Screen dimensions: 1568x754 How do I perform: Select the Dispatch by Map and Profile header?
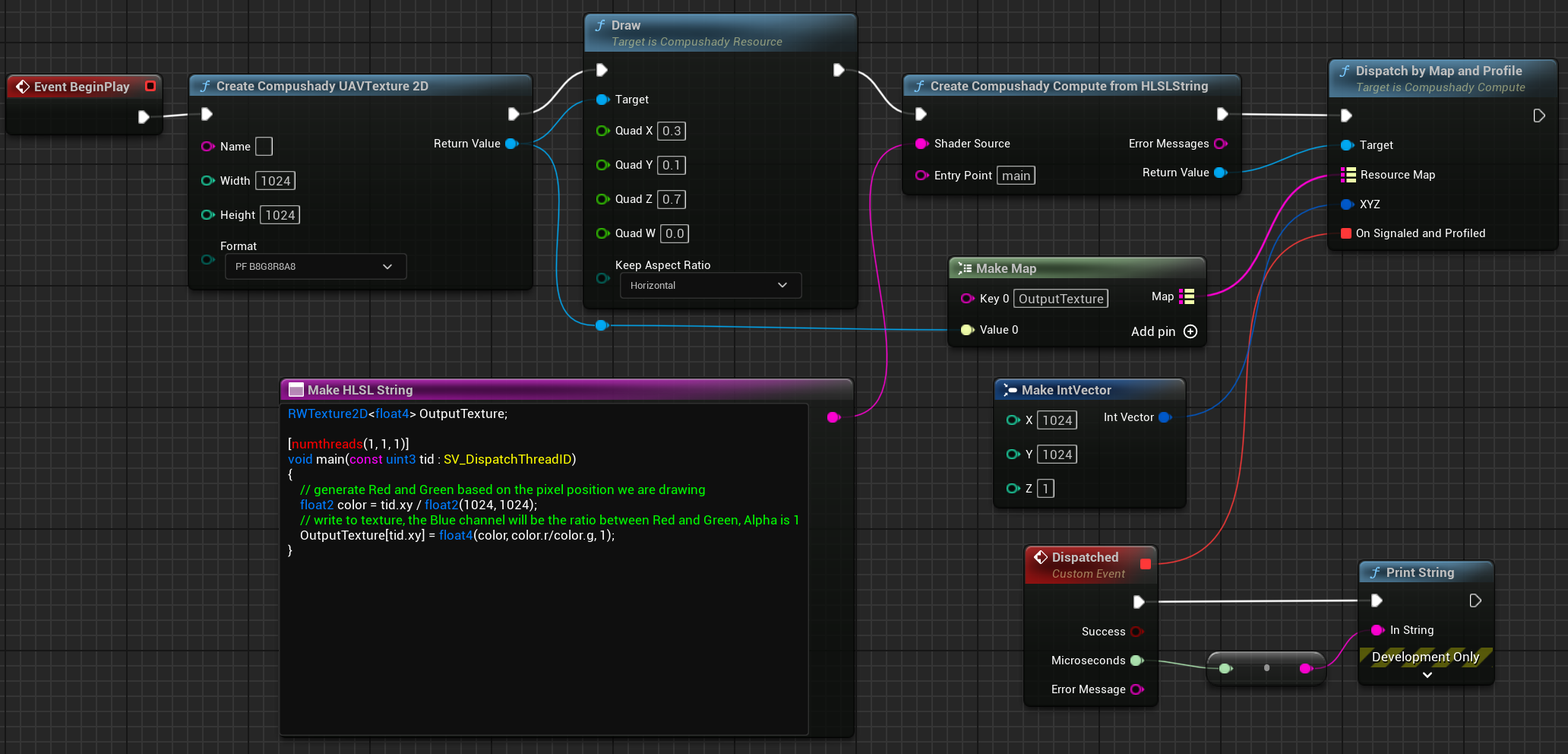[x=1439, y=71]
